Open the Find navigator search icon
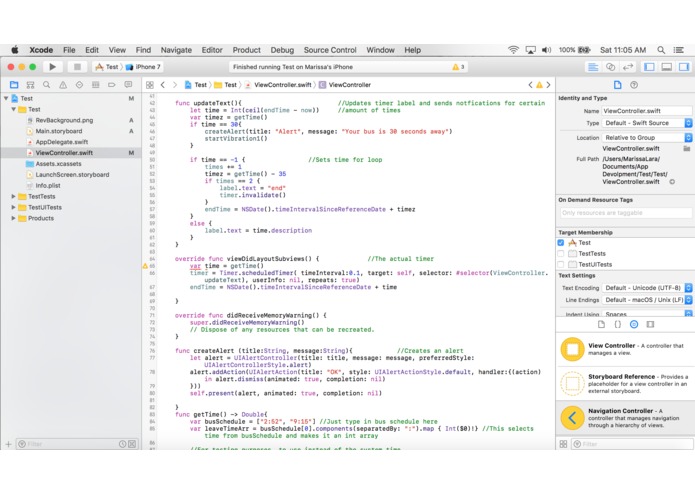Viewport: 695px width, 494px height. (46, 85)
